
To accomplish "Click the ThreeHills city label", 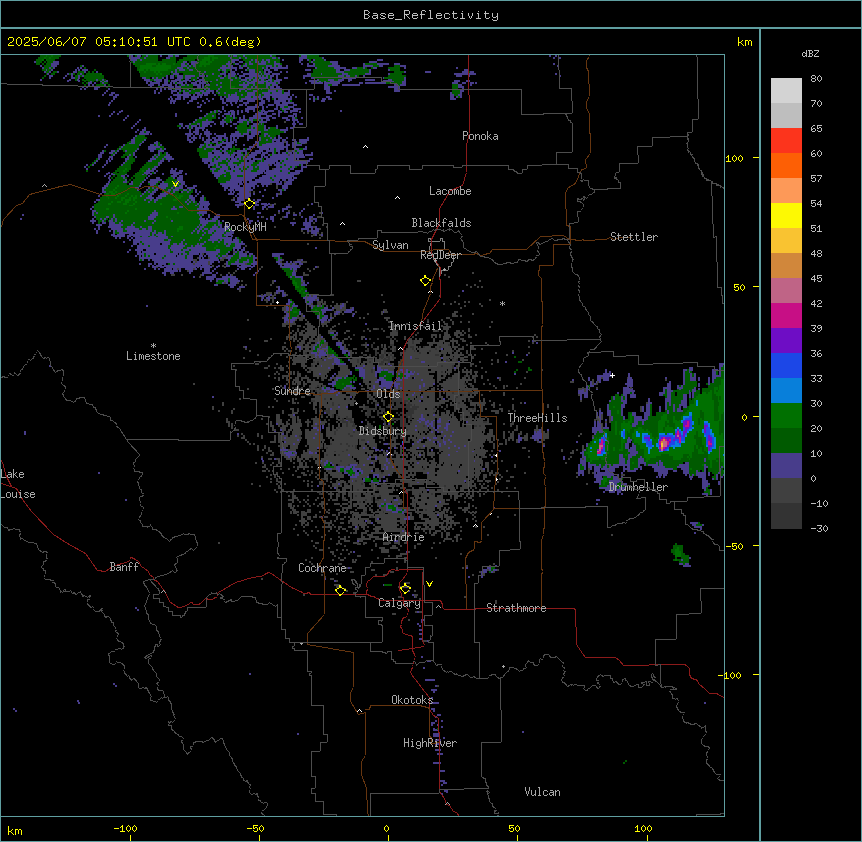I will (x=537, y=418).
